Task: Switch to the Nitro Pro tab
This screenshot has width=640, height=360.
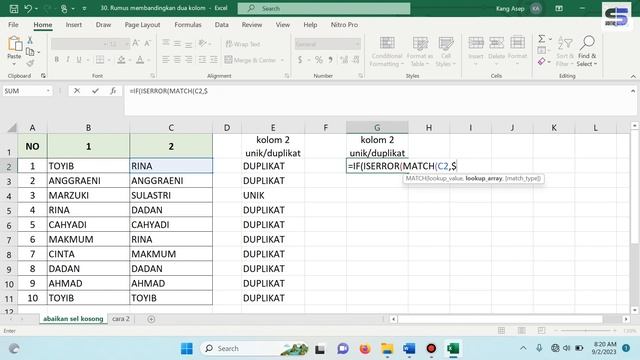Action: coord(344,25)
